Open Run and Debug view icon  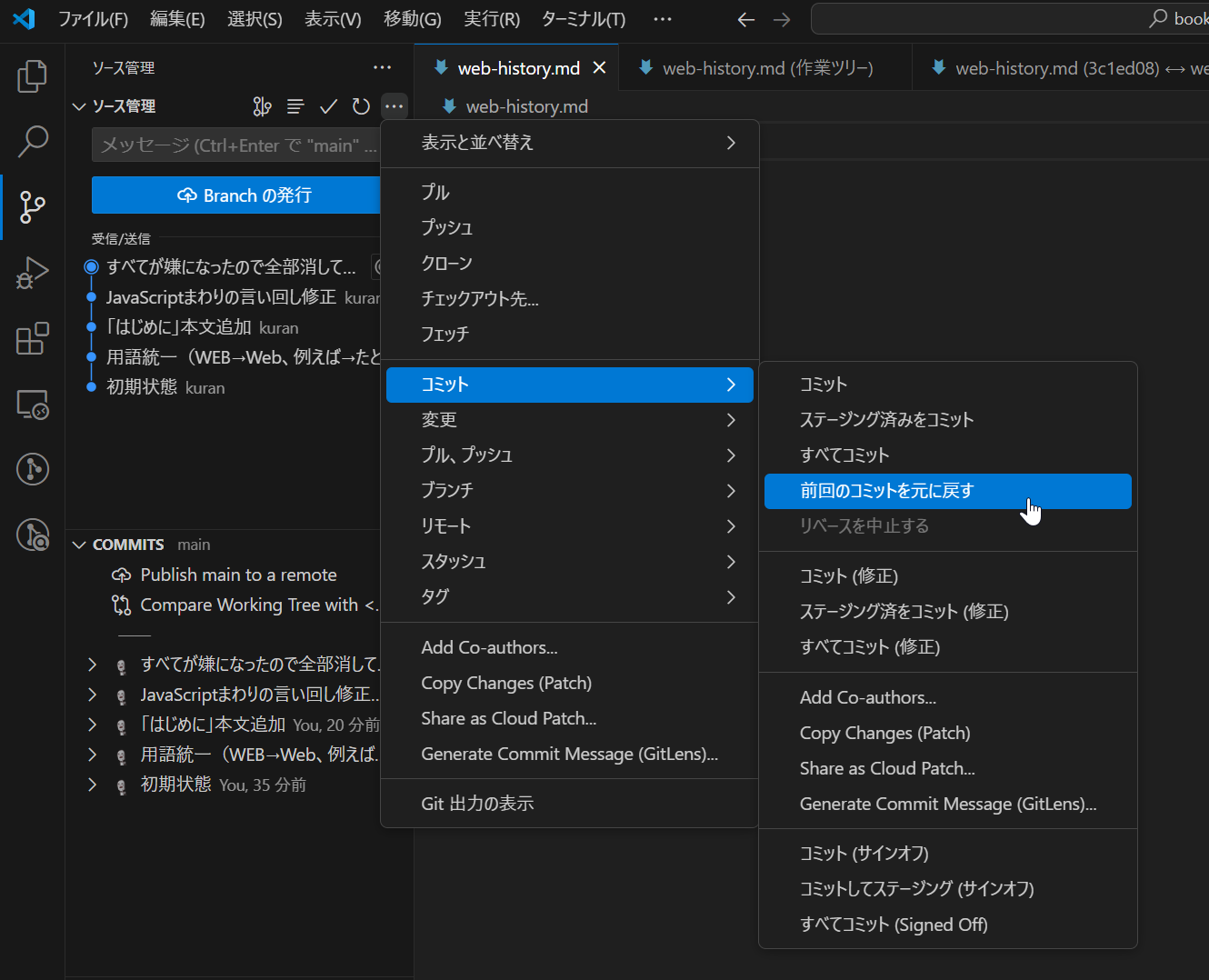click(x=33, y=273)
